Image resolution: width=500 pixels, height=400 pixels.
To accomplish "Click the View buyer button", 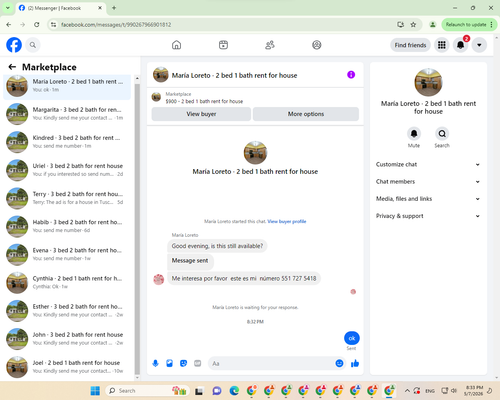I will coord(201,114).
